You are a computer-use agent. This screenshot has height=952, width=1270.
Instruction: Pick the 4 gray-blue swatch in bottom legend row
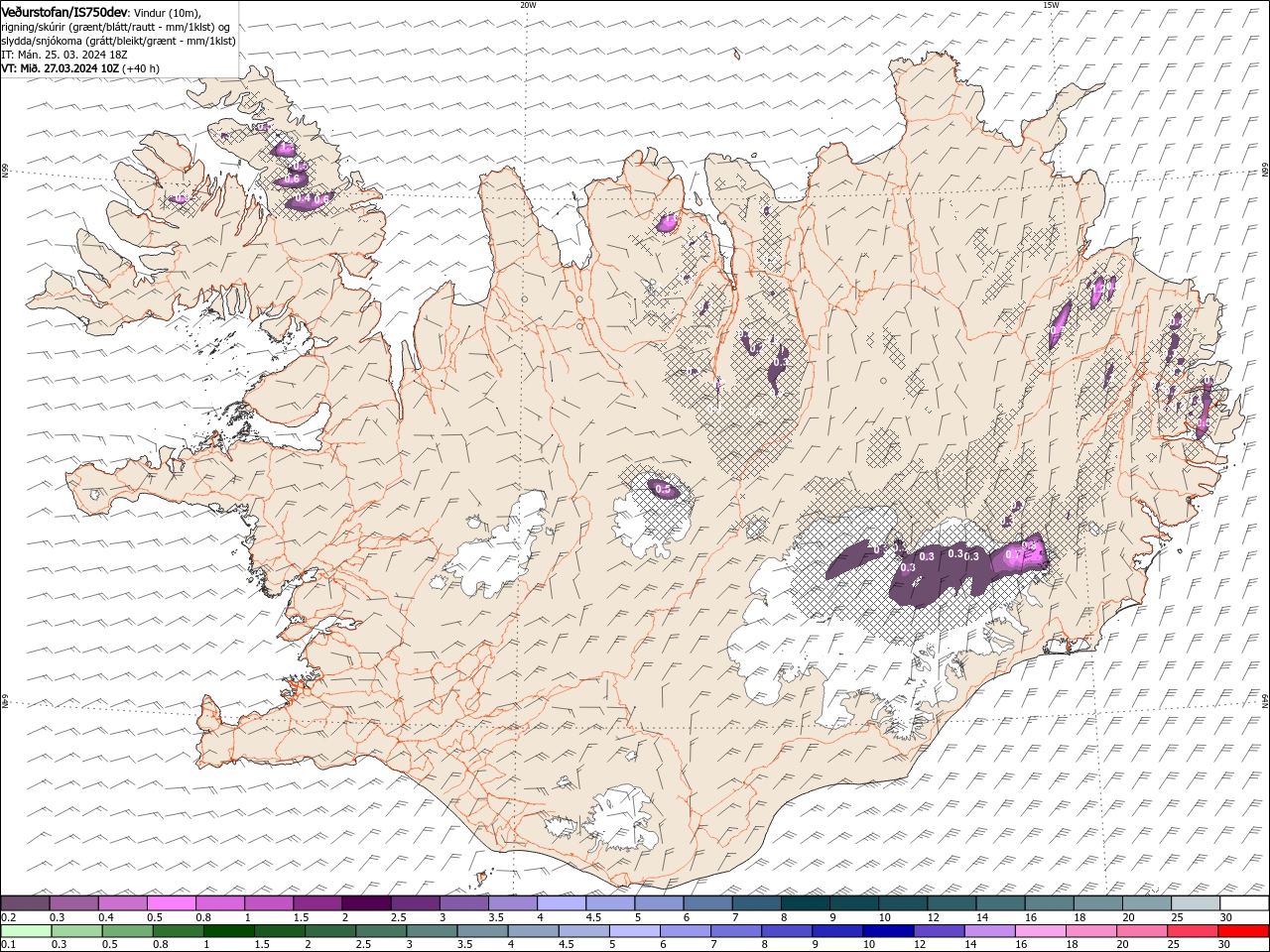click(x=534, y=931)
